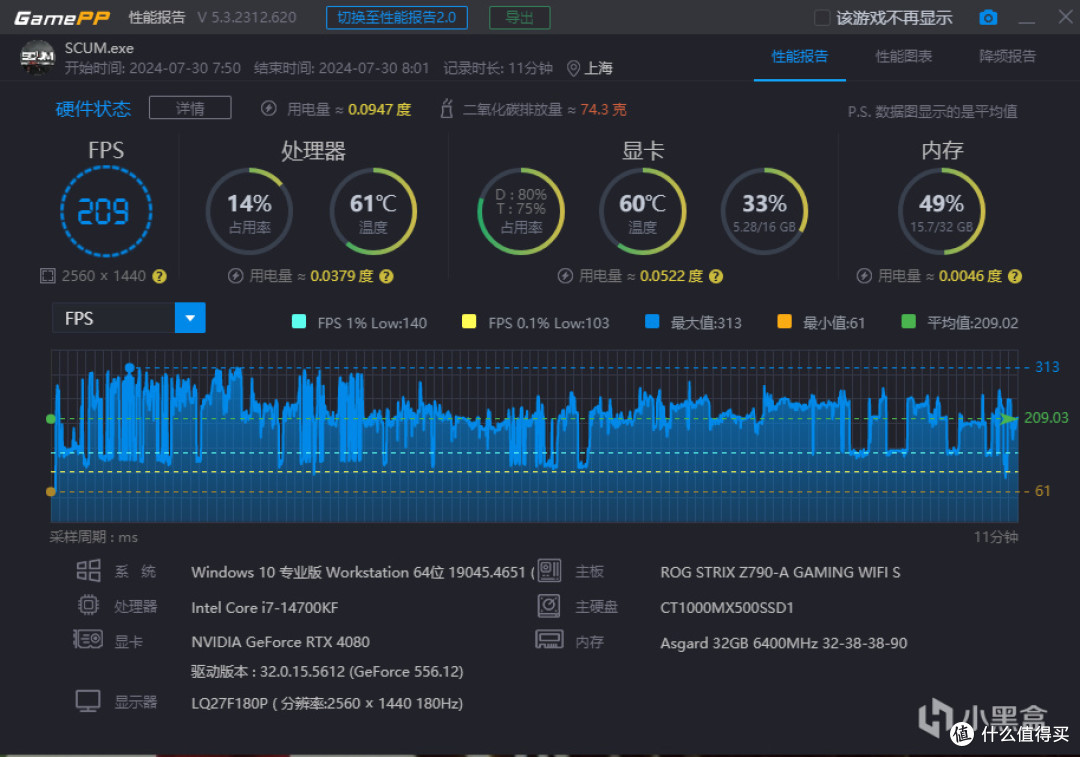Click the driver version 32.0.15.5612 text
Viewport: 1080px width, 757px height.
pyautogui.click(x=327, y=672)
